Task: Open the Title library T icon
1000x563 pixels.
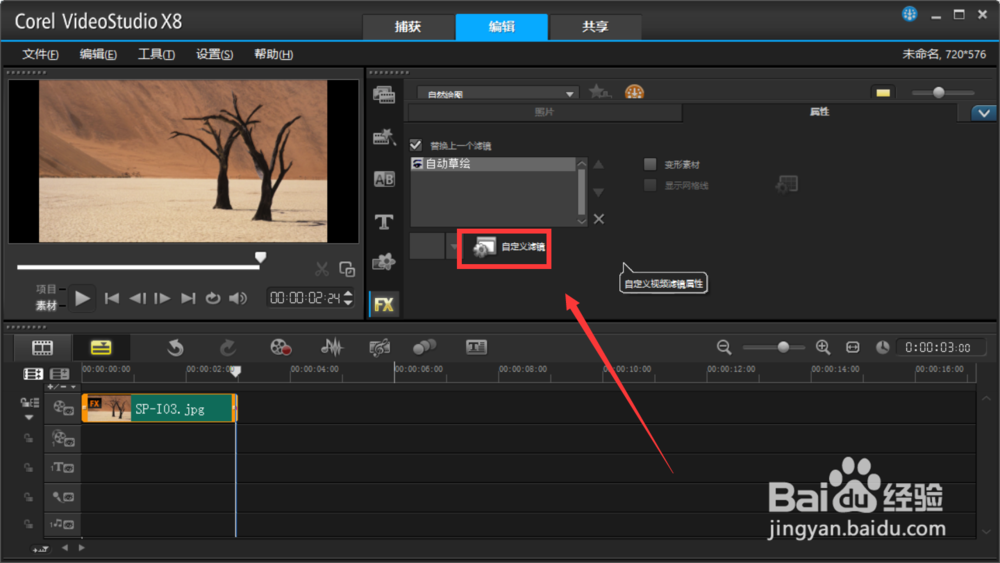Action: [384, 221]
